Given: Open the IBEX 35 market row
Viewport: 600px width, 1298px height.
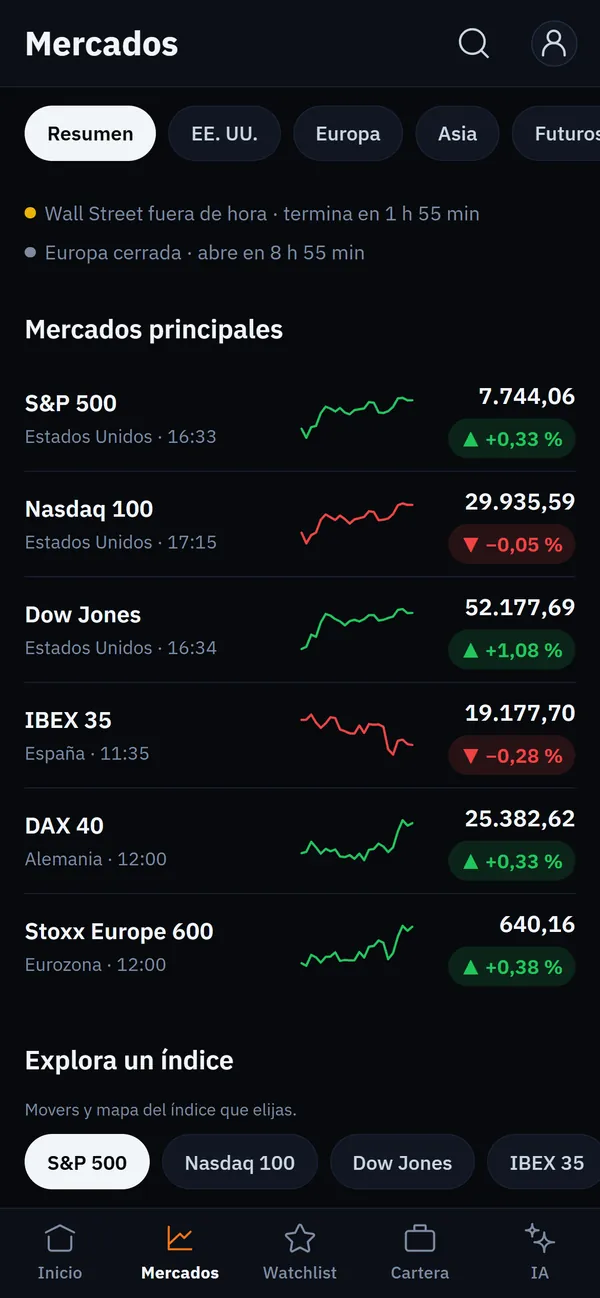Looking at the screenshot, I should pyautogui.click(x=300, y=736).
